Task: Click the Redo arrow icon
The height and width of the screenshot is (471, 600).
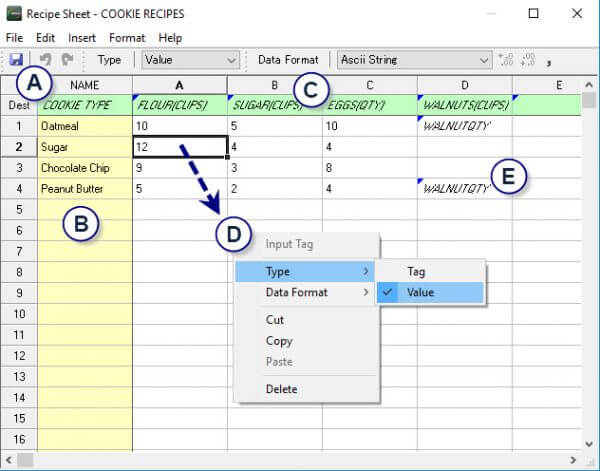Action: [68, 60]
